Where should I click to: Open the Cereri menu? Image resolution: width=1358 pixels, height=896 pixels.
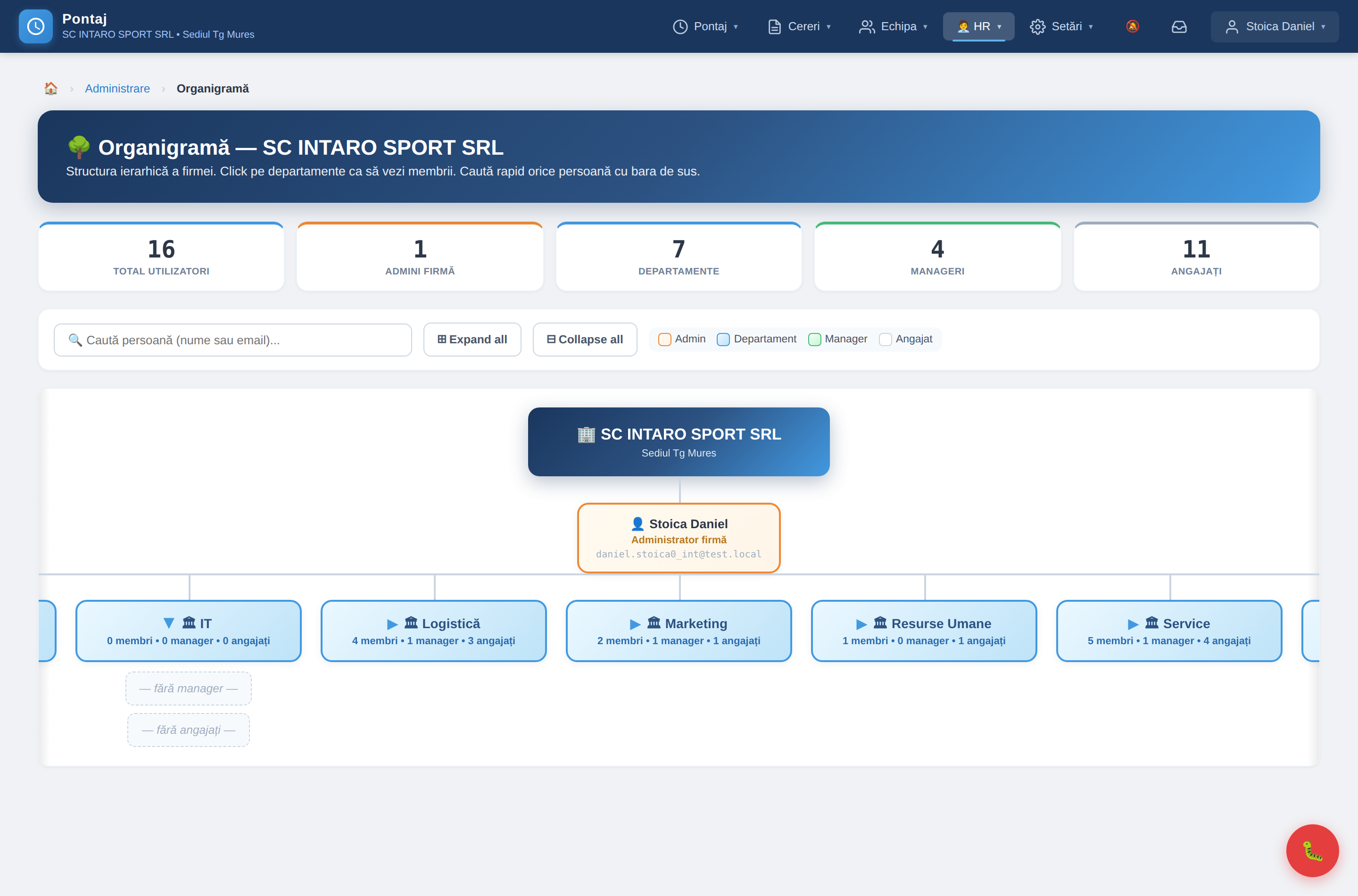pos(799,27)
